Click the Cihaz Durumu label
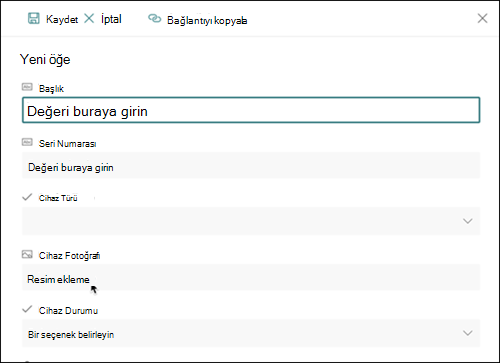This screenshot has height=363, width=500. [68, 311]
